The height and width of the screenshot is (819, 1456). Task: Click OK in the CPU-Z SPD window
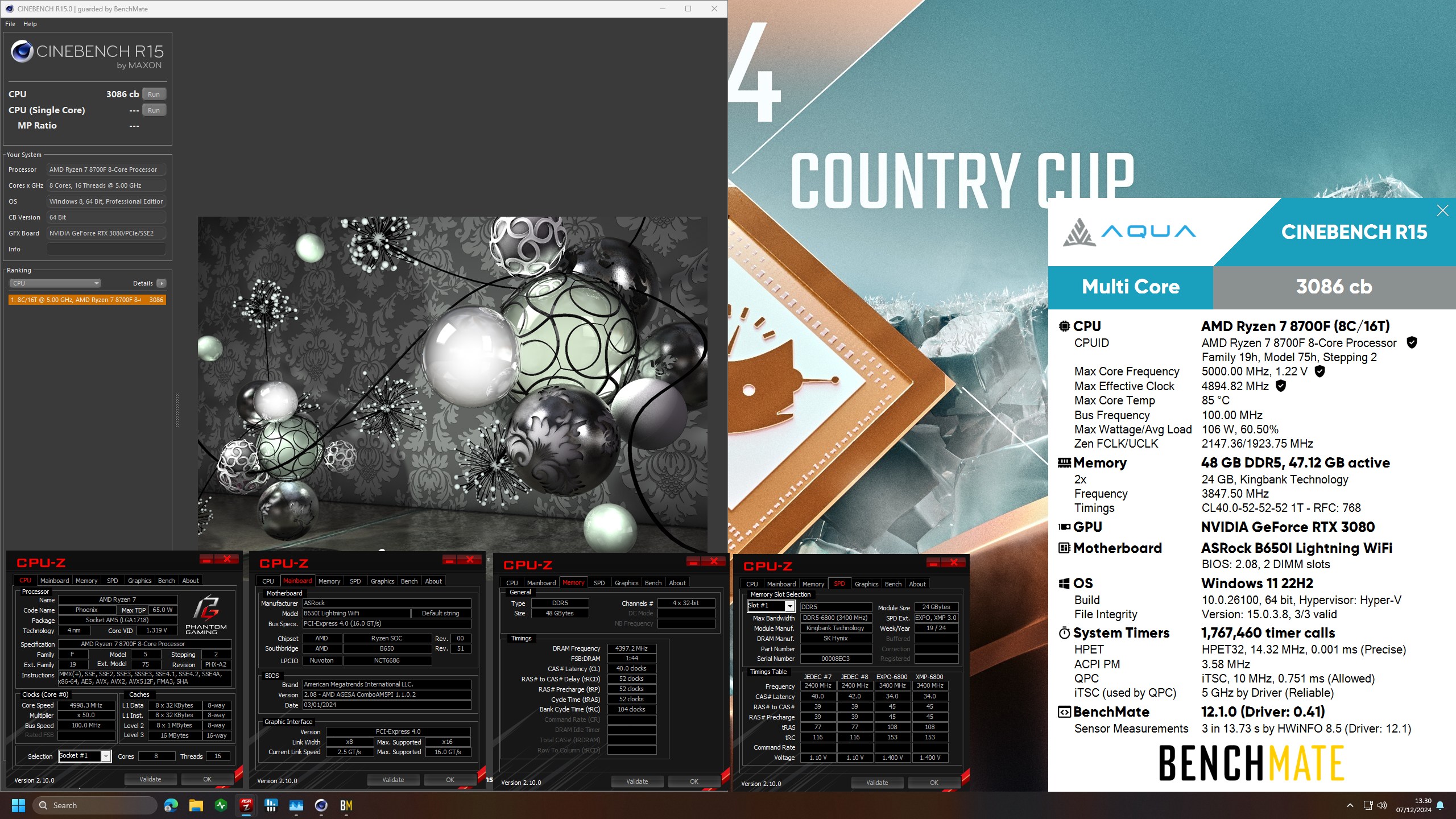pyautogui.click(x=934, y=783)
